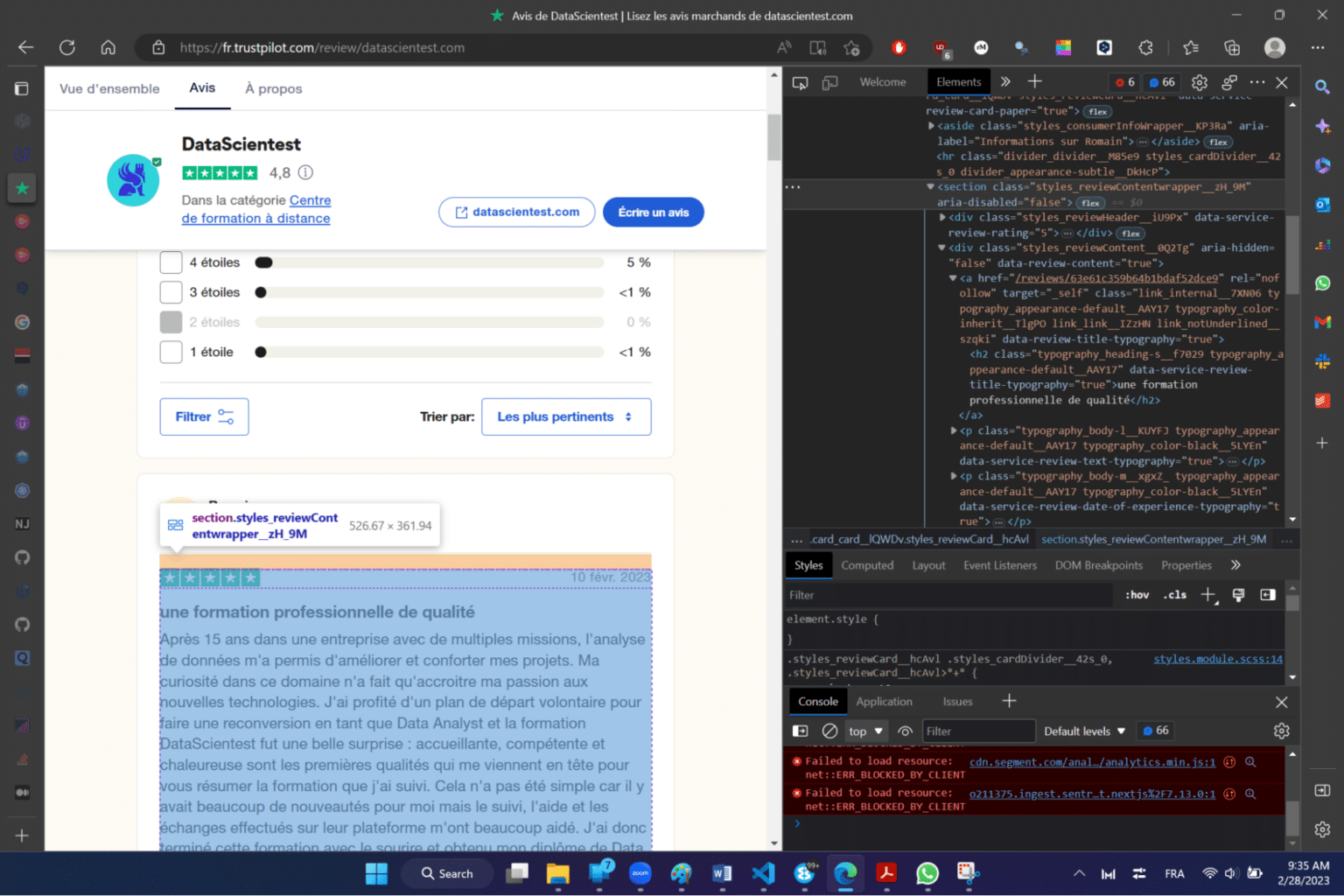
Task: Open the styles.module.scss:14 source link
Action: 1217,659
